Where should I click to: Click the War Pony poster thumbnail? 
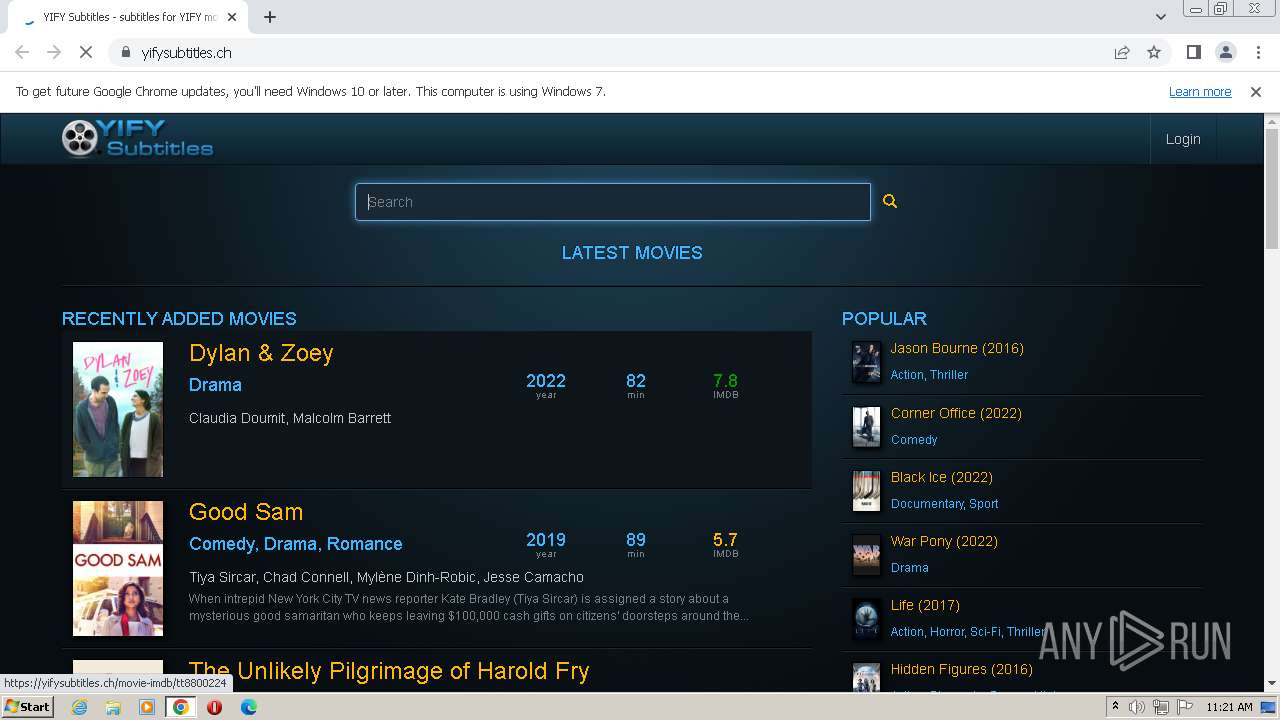click(x=866, y=555)
